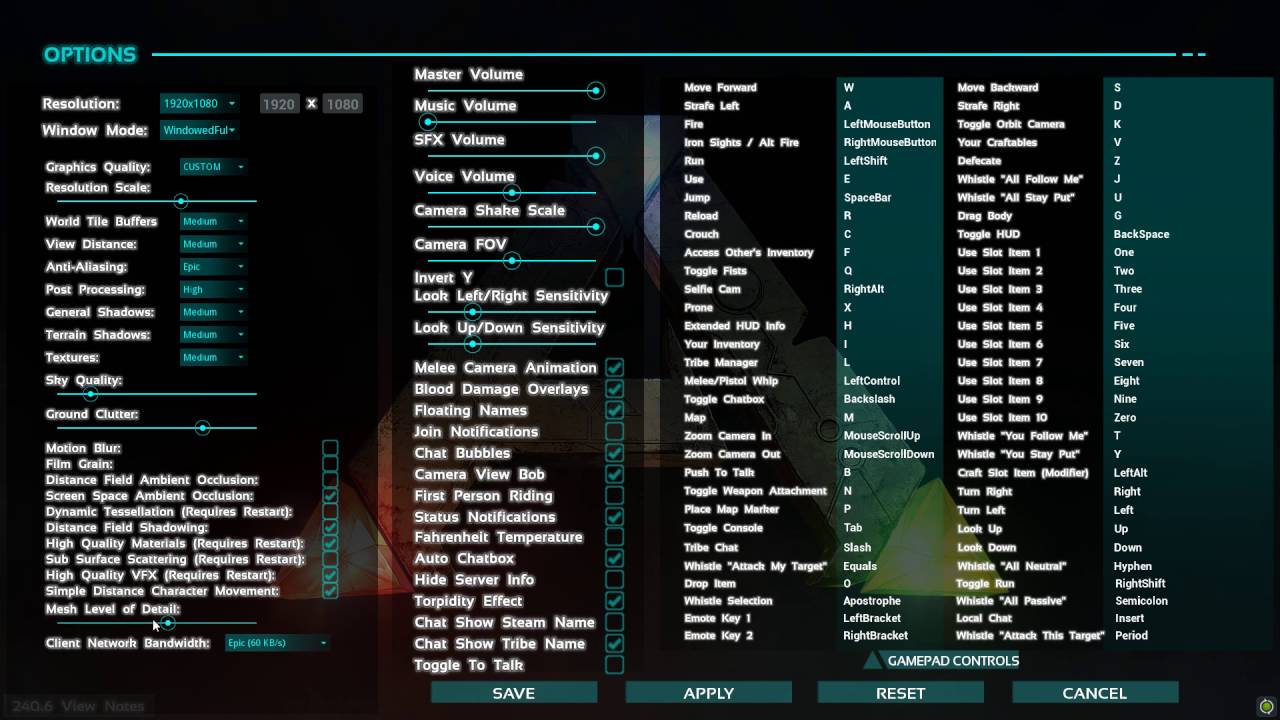The image size is (1280, 720).
Task: Expand the Graphics Quality CUSTOM dropdown
Action: [213, 167]
